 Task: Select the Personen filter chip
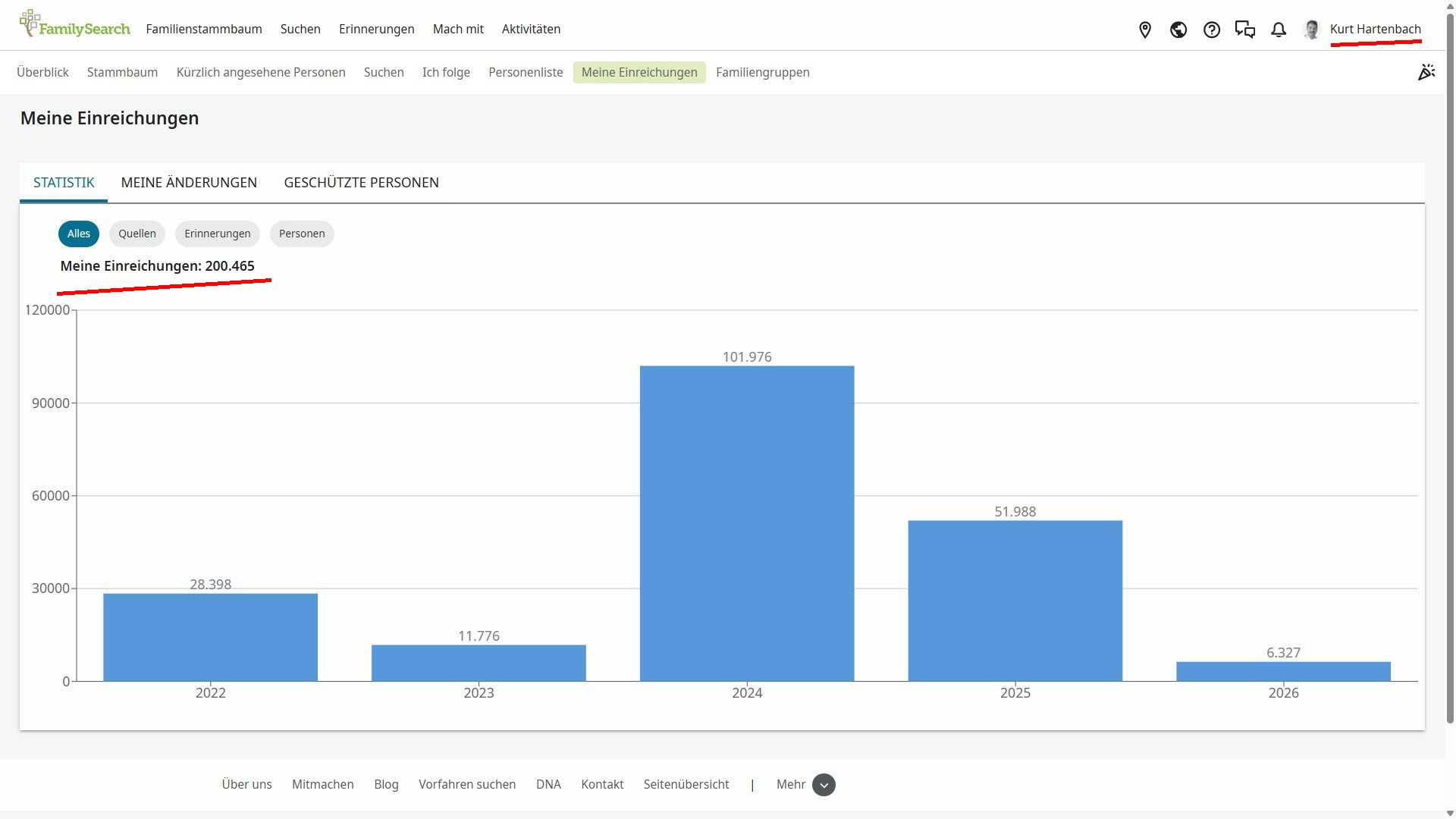(302, 234)
